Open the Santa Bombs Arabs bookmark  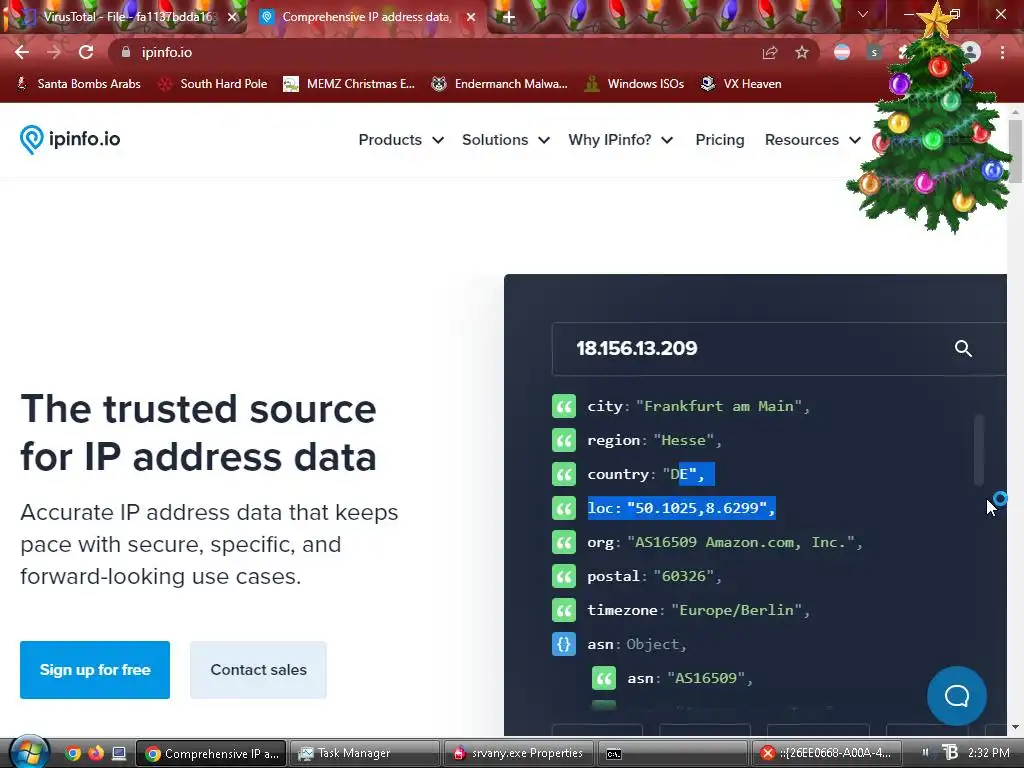coord(78,84)
